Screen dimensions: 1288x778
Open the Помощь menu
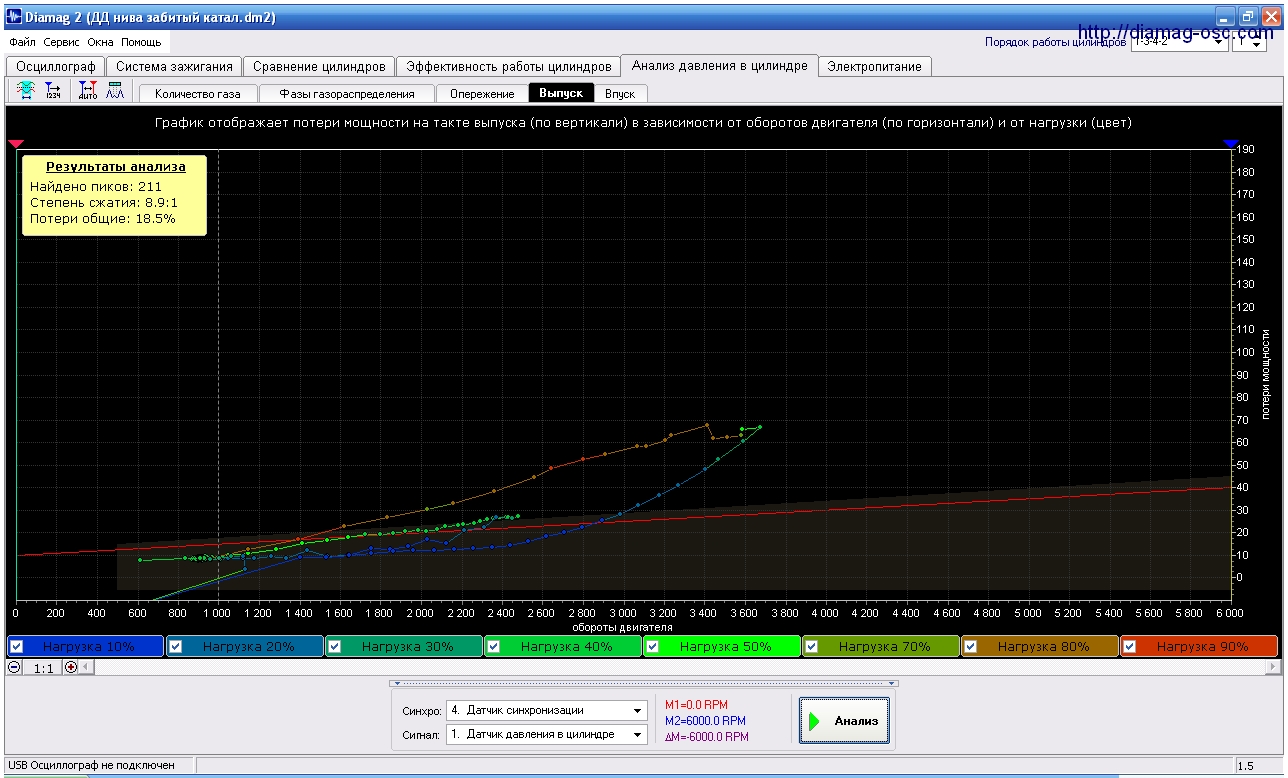click(141, 43)
